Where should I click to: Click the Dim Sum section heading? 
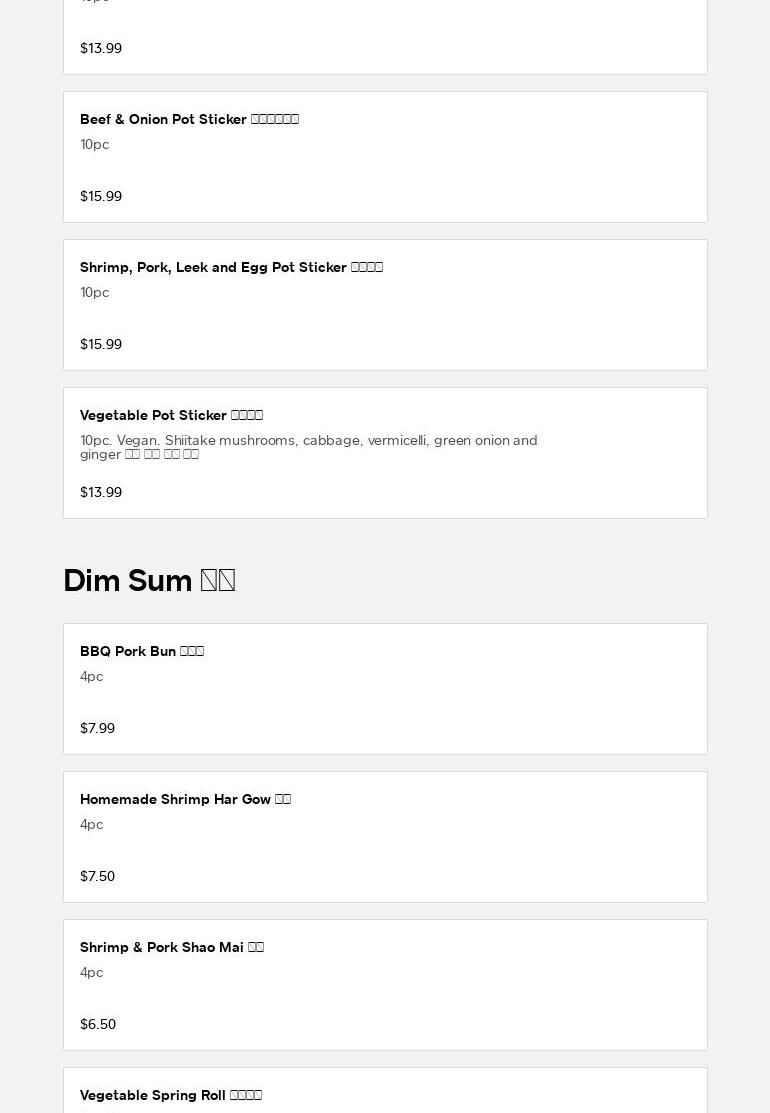(149, 581)
